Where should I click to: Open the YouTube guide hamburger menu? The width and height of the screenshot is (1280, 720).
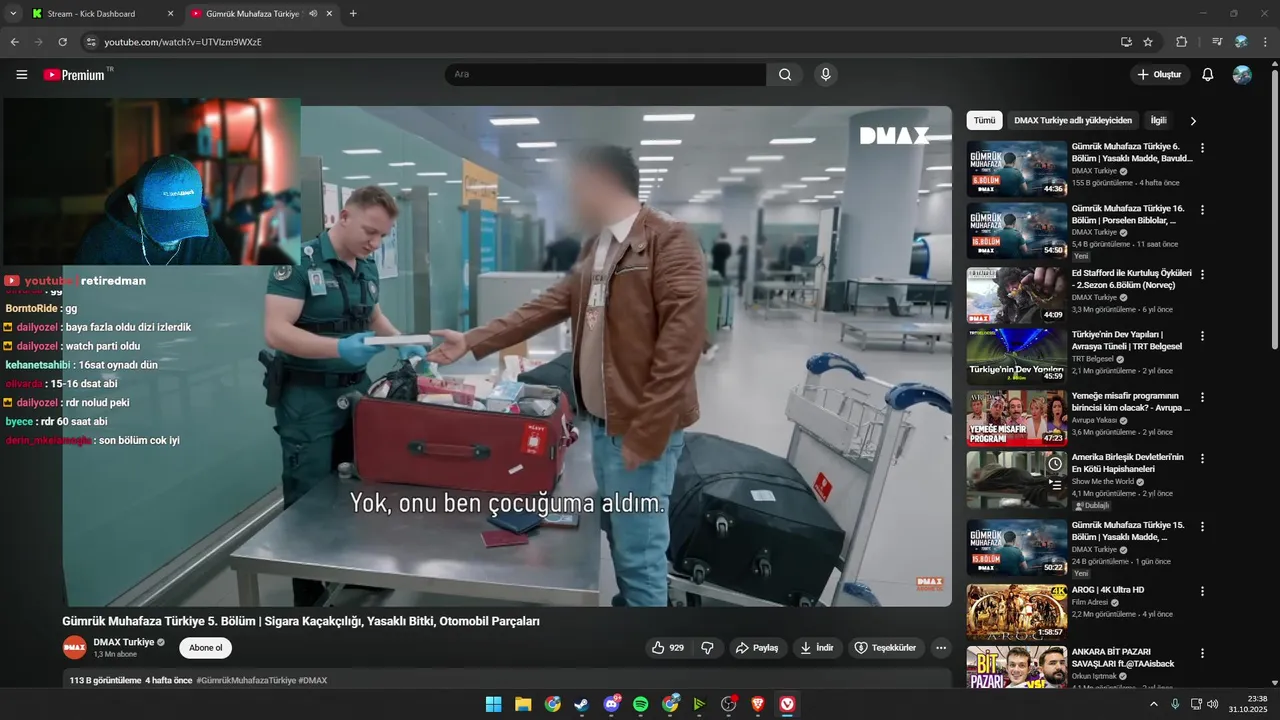click(22, 75)
